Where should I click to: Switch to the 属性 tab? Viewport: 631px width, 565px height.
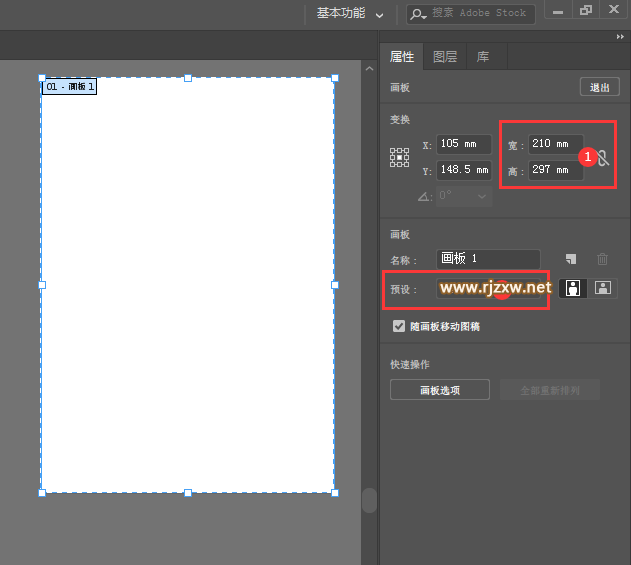(402, 57)
